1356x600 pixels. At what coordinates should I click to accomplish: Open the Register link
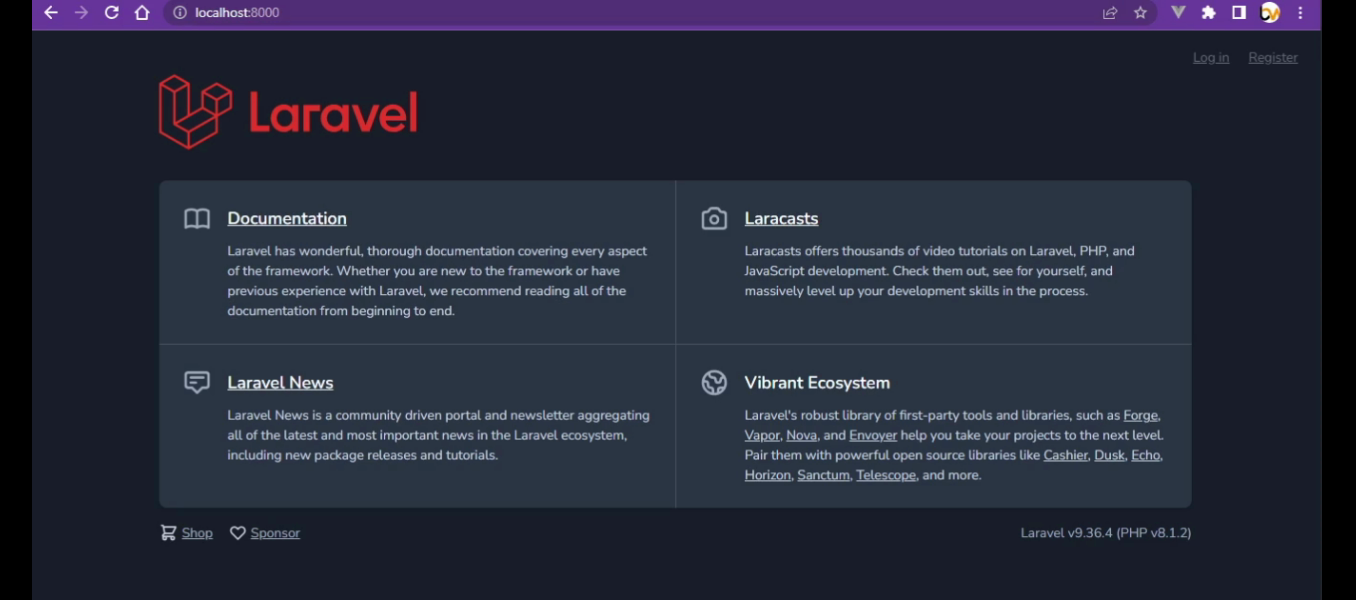coord(1273,58)
